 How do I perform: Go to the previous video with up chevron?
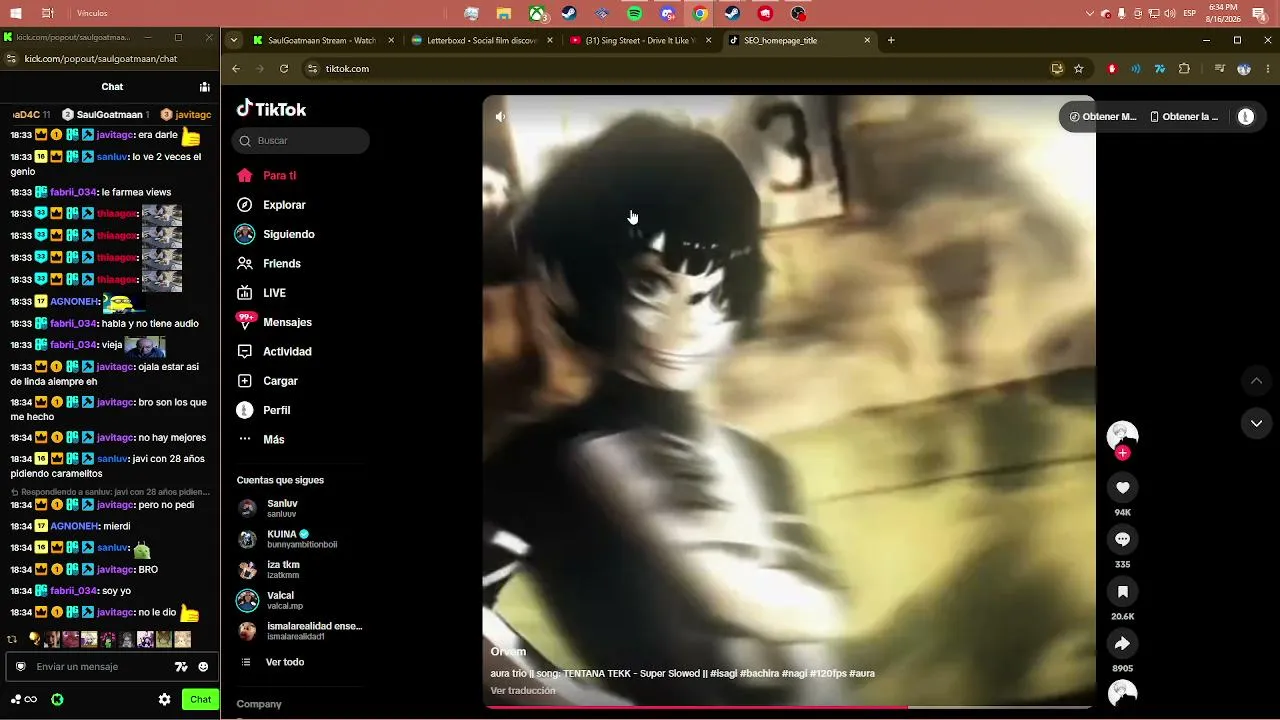click(1256, 381)
